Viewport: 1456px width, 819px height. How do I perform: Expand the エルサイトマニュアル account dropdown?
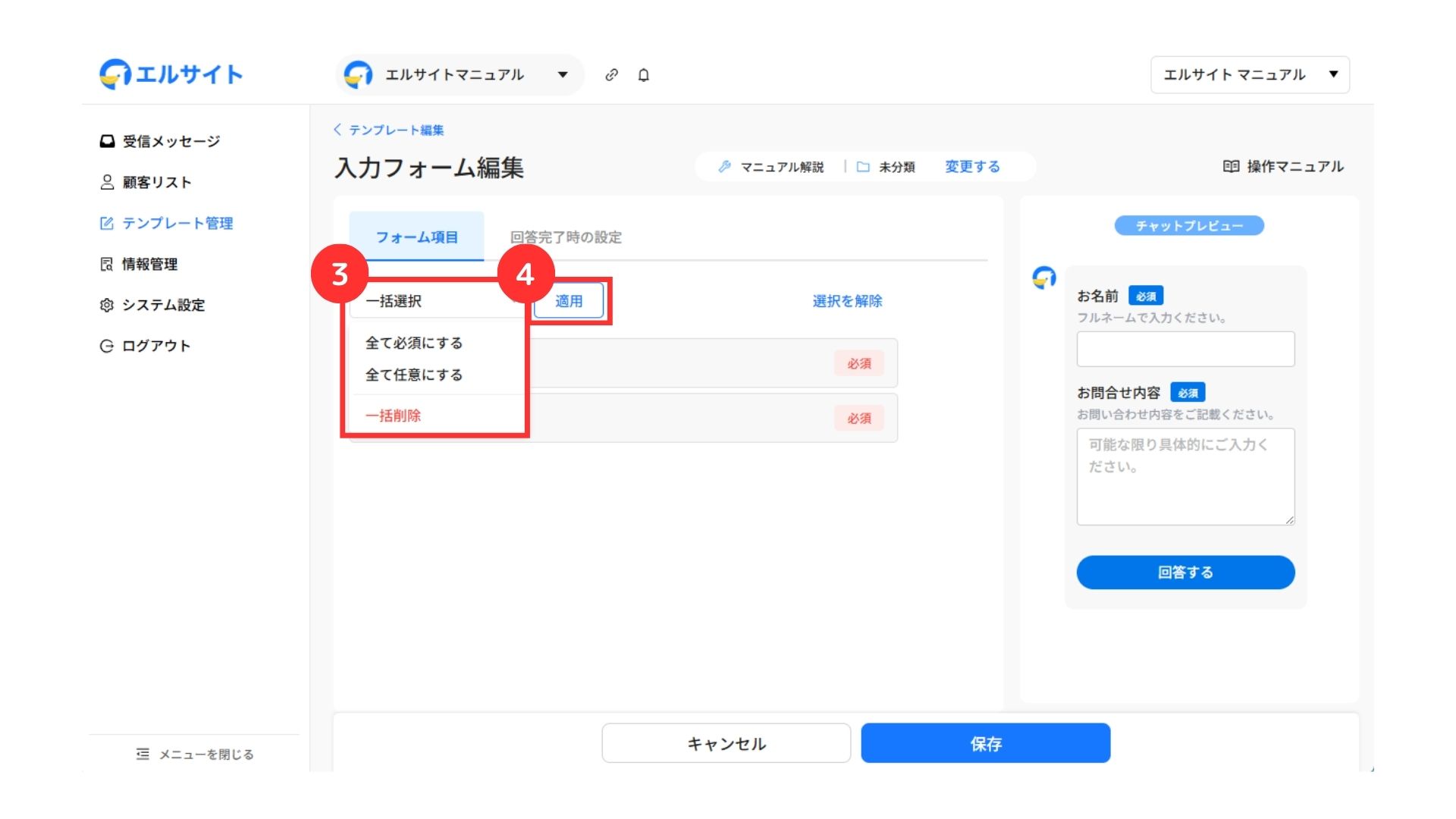point(460,75)
